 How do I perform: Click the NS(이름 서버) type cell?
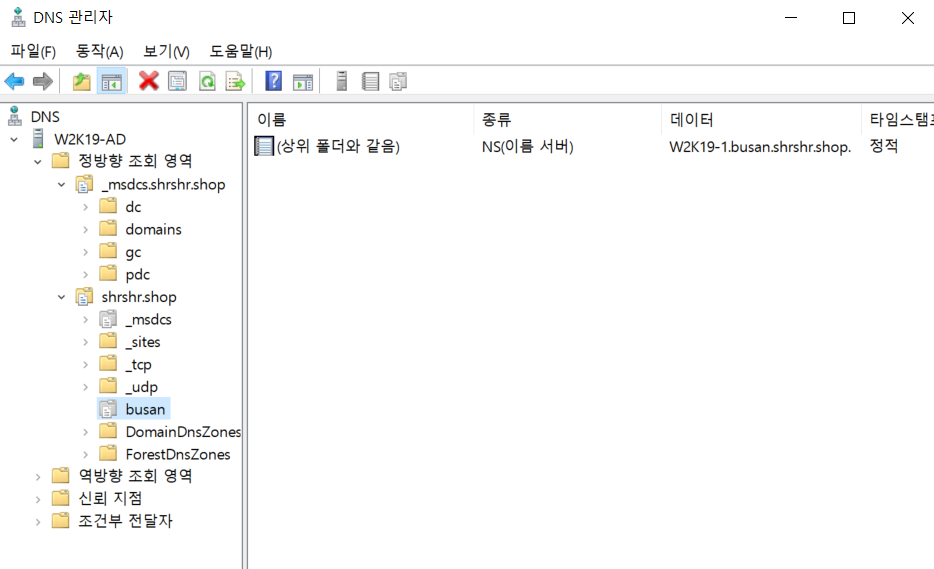(x=527, y=146)
